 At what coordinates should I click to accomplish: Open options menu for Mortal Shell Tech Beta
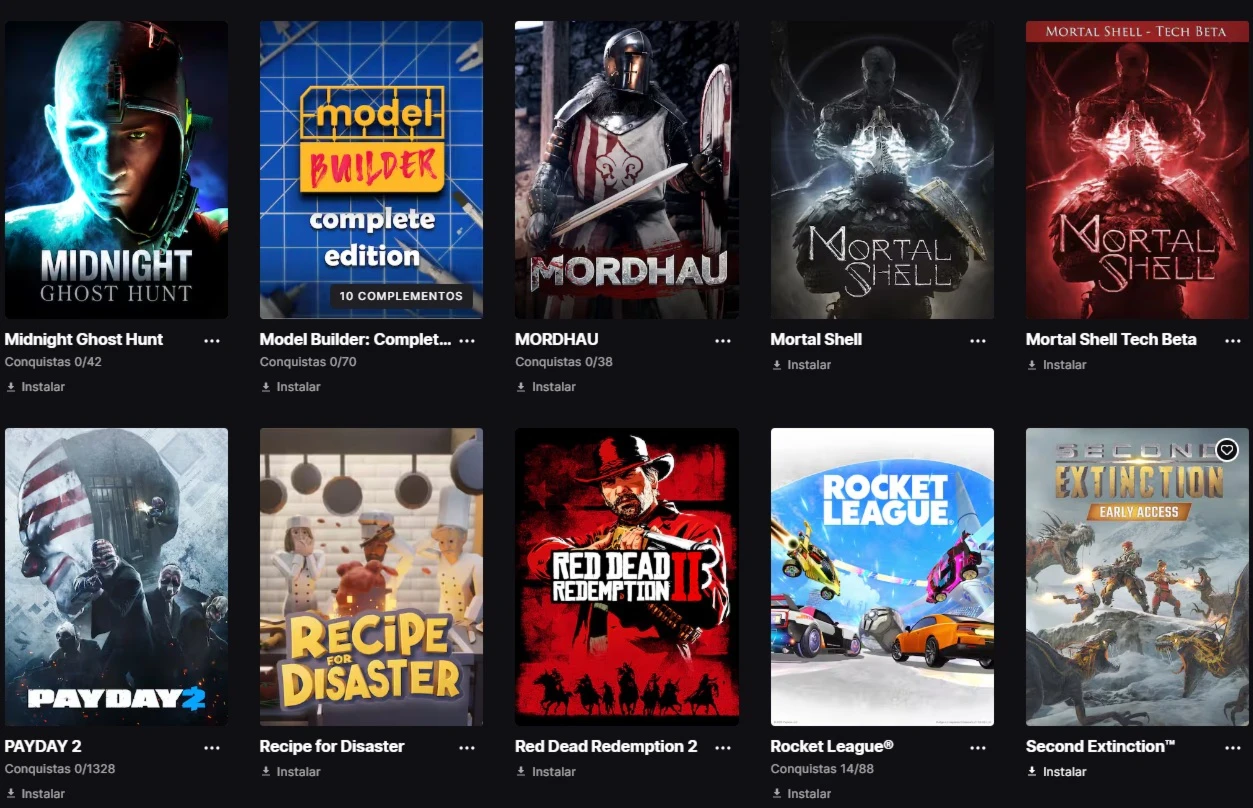1233,341
